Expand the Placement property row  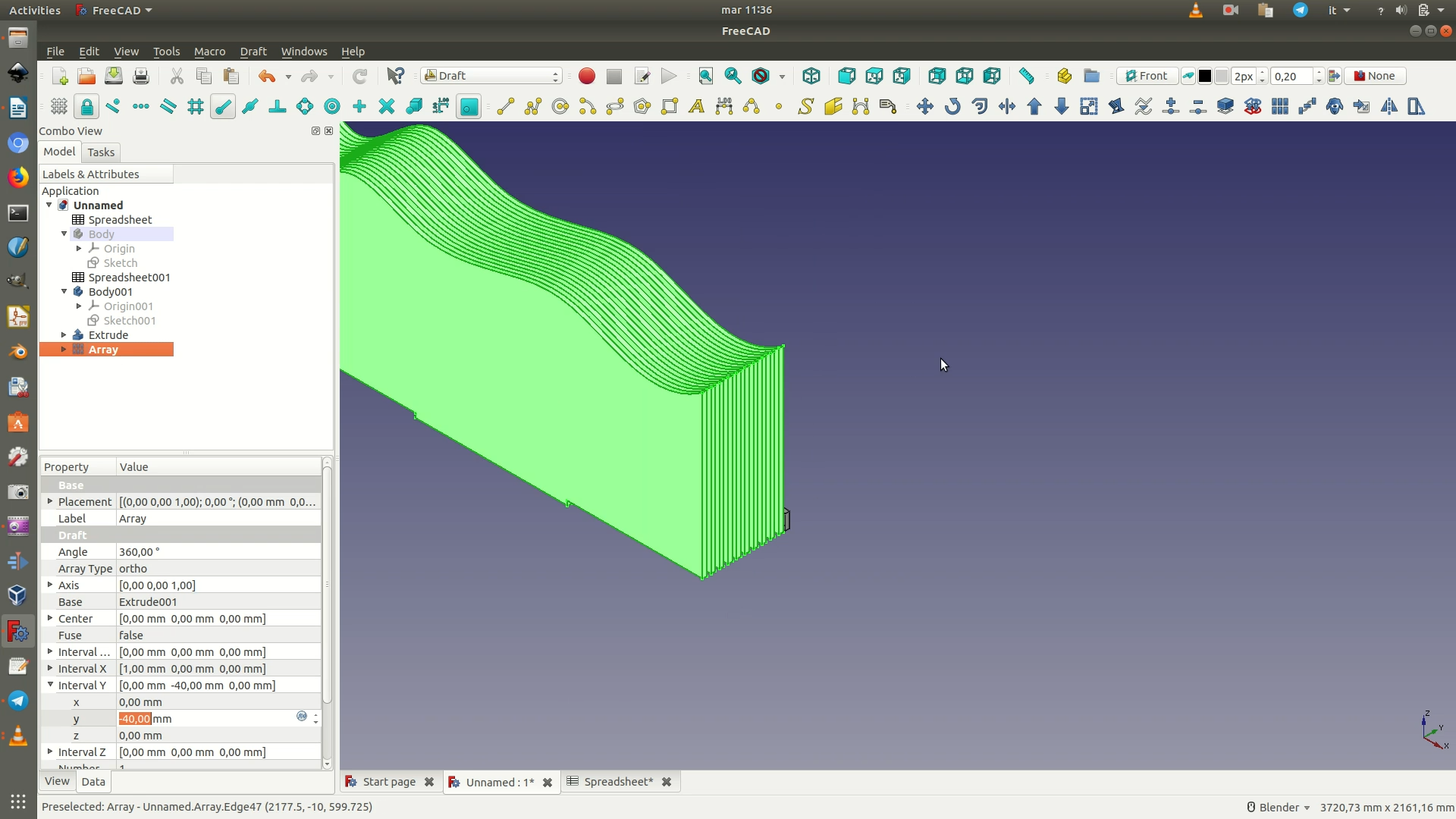coord(50,501)
